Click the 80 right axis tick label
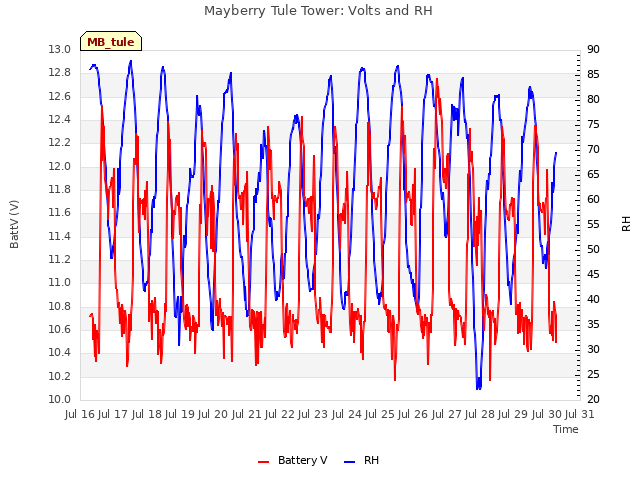Viewport: 640px width, 480px height. point(593,99)
